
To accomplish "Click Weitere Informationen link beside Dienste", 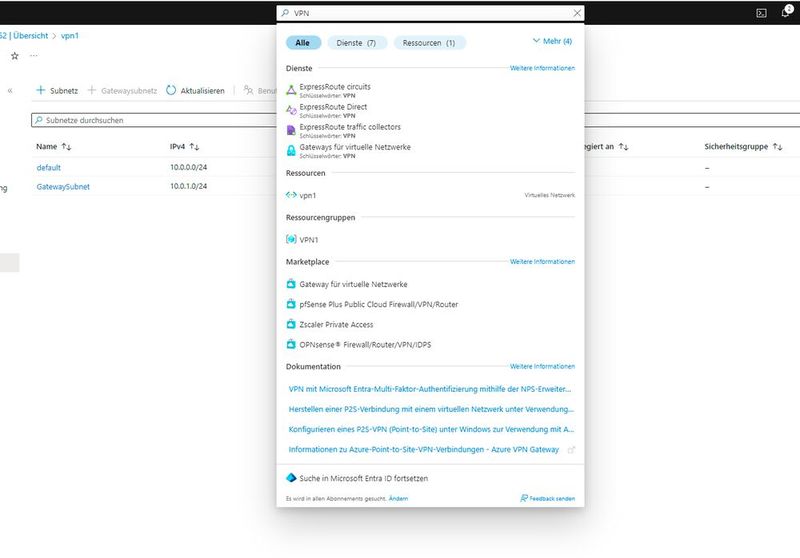I will pos(542,68).
